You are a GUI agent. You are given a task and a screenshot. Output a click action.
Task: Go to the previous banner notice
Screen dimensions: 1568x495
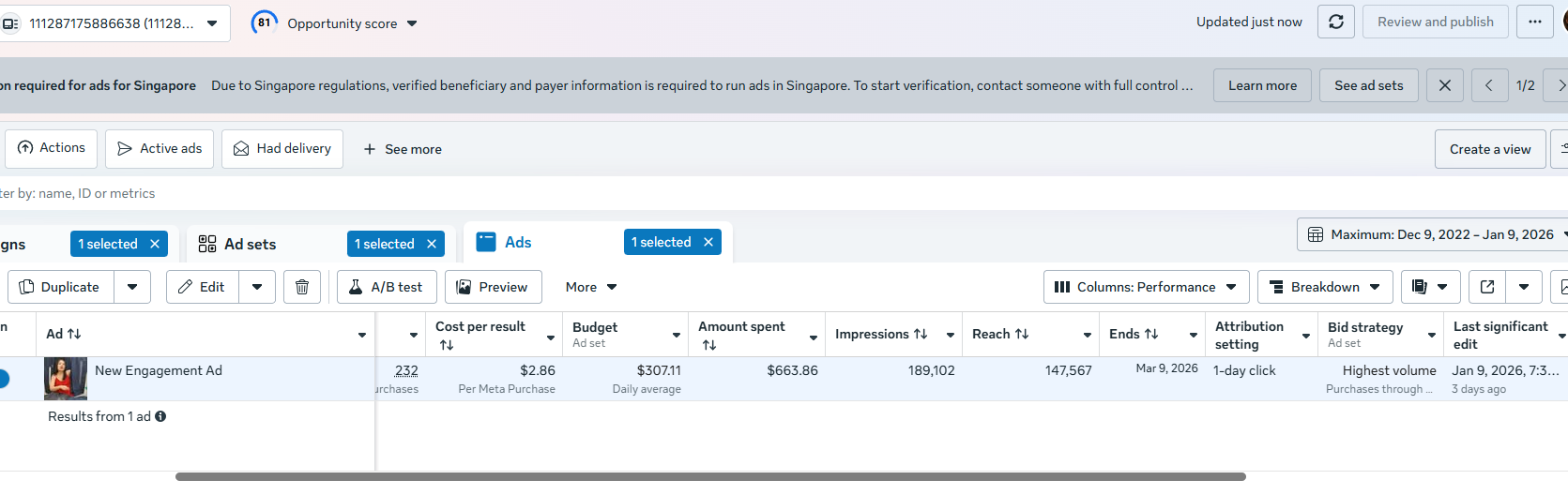[x=1489, y=85]
